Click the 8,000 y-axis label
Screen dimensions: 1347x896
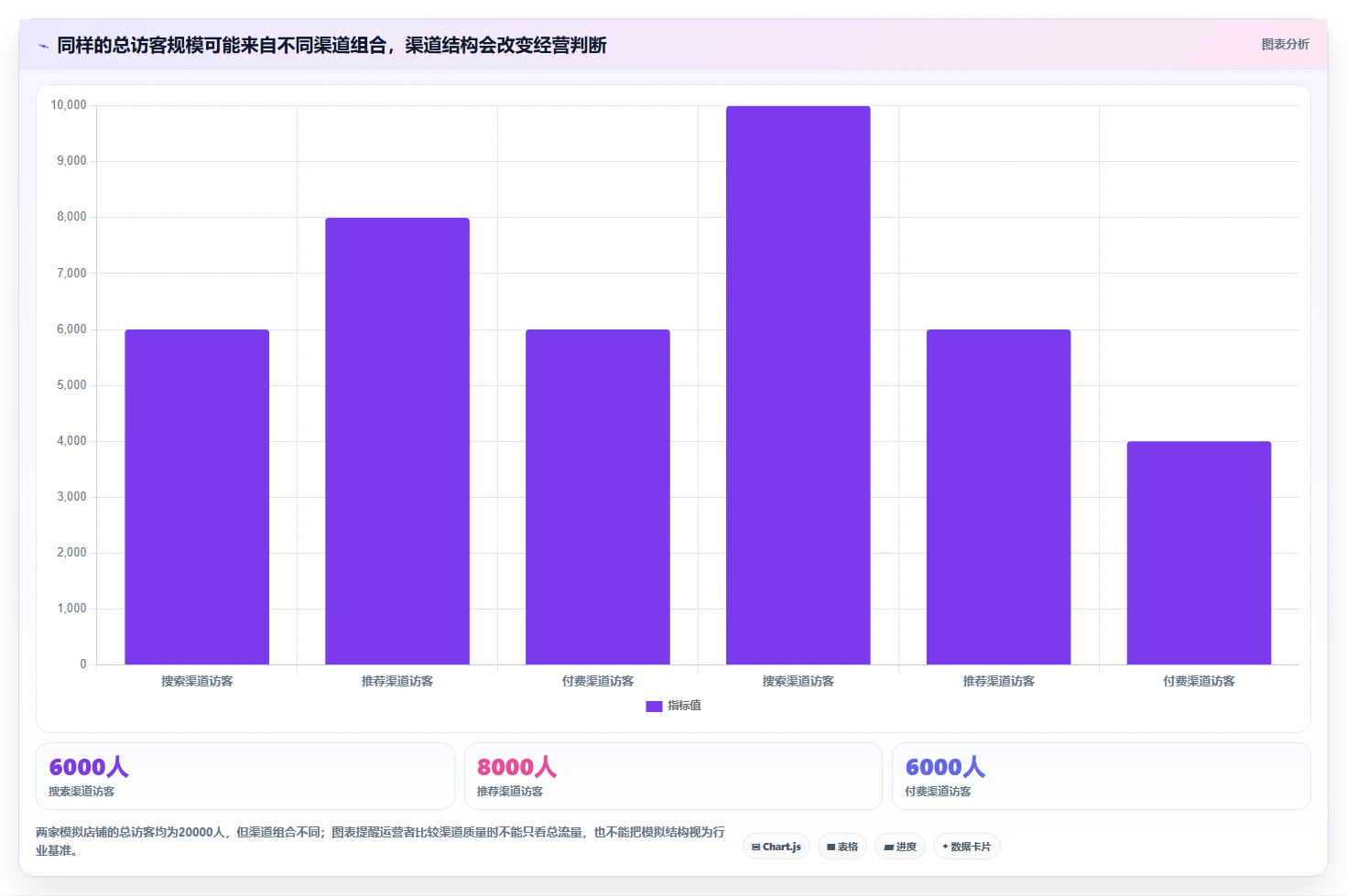71,217
